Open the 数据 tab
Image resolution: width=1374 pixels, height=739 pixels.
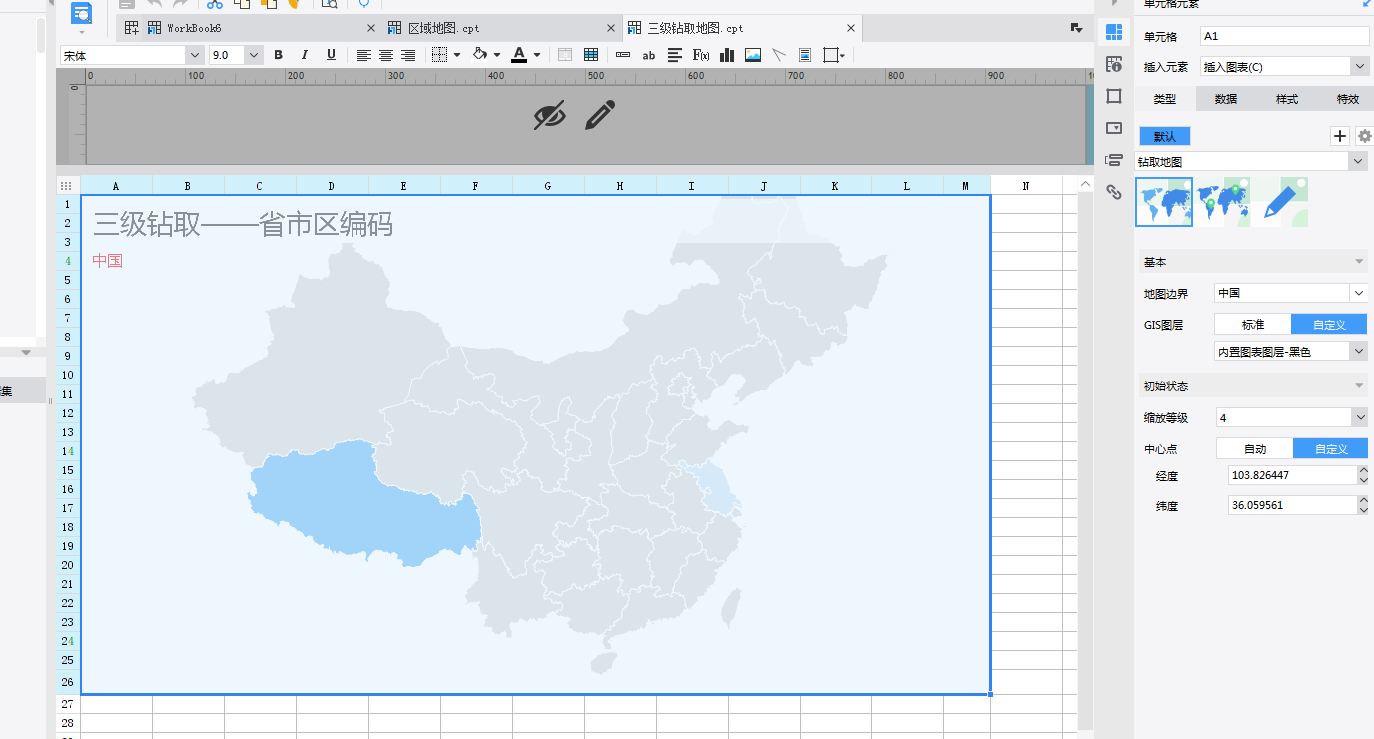[1226, 99]
